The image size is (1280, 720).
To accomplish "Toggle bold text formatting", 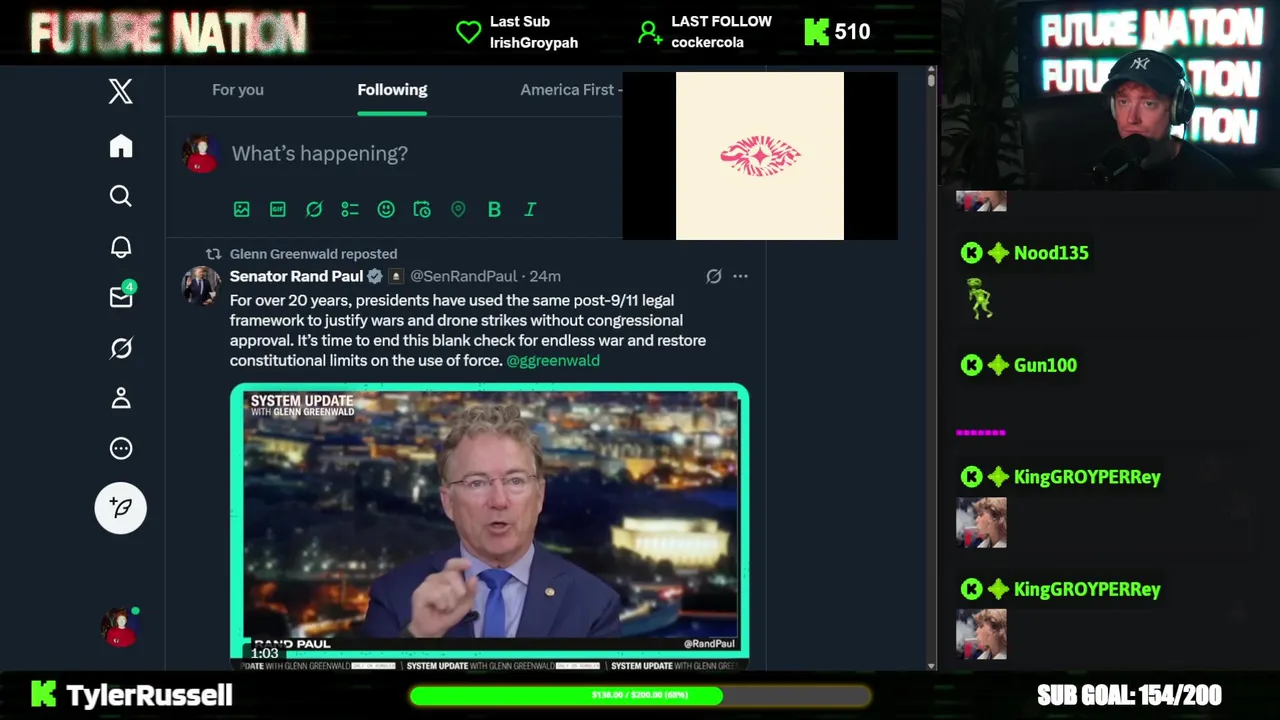I will tap(494, 209).
